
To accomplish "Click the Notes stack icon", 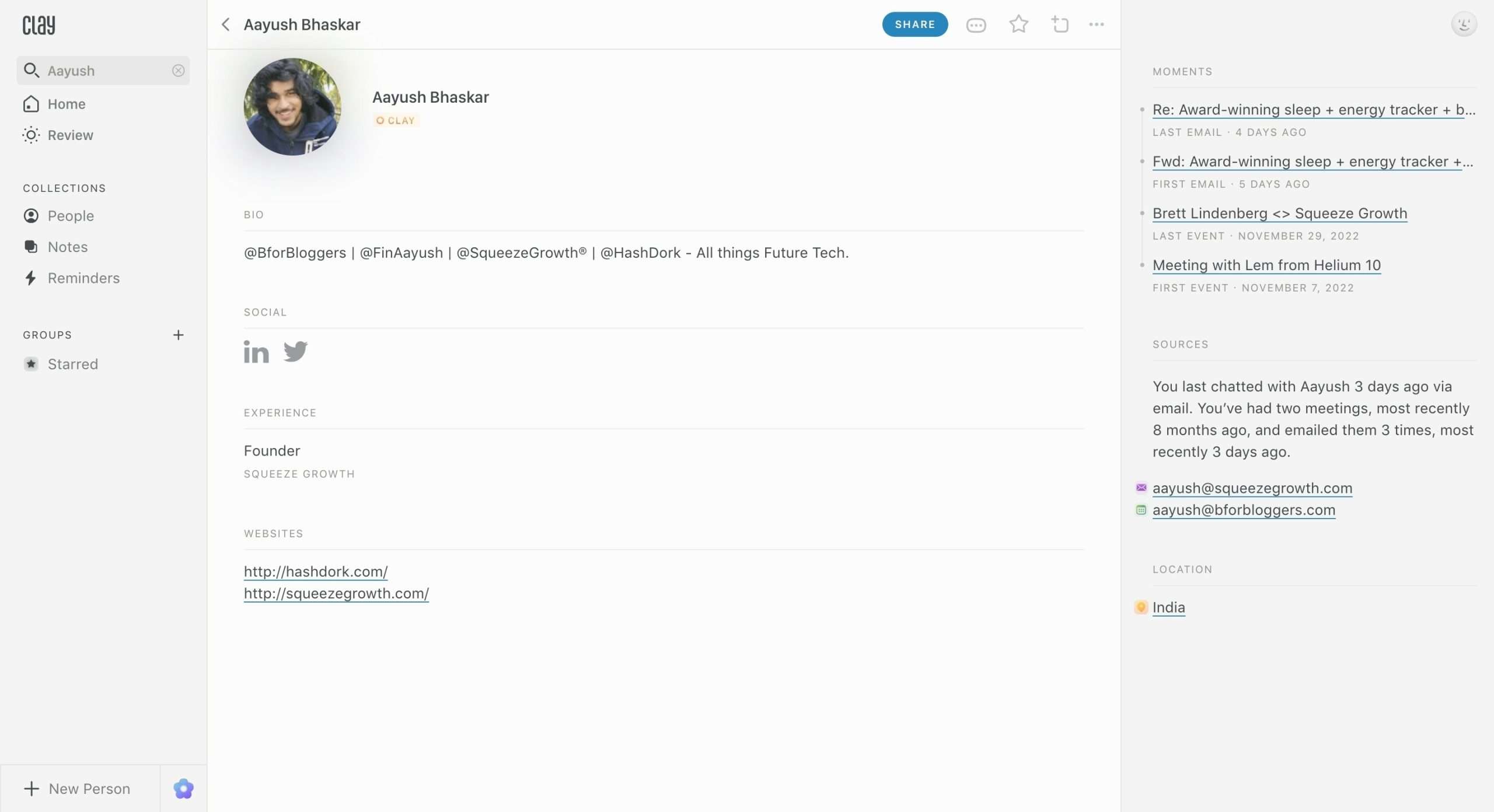I will point(32,247).
